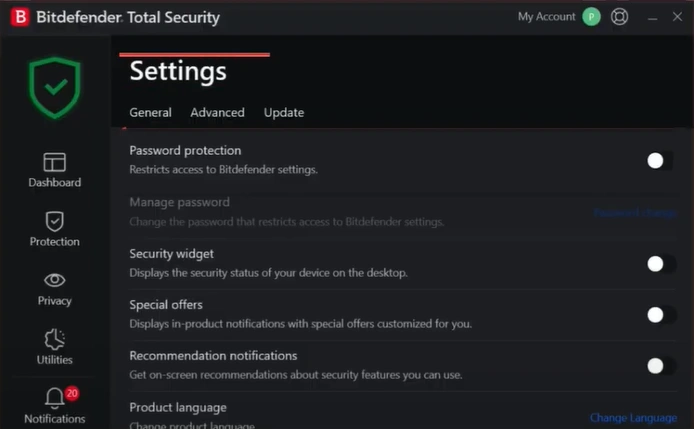
Task: Click the Password change link
Action: point(634,213)
